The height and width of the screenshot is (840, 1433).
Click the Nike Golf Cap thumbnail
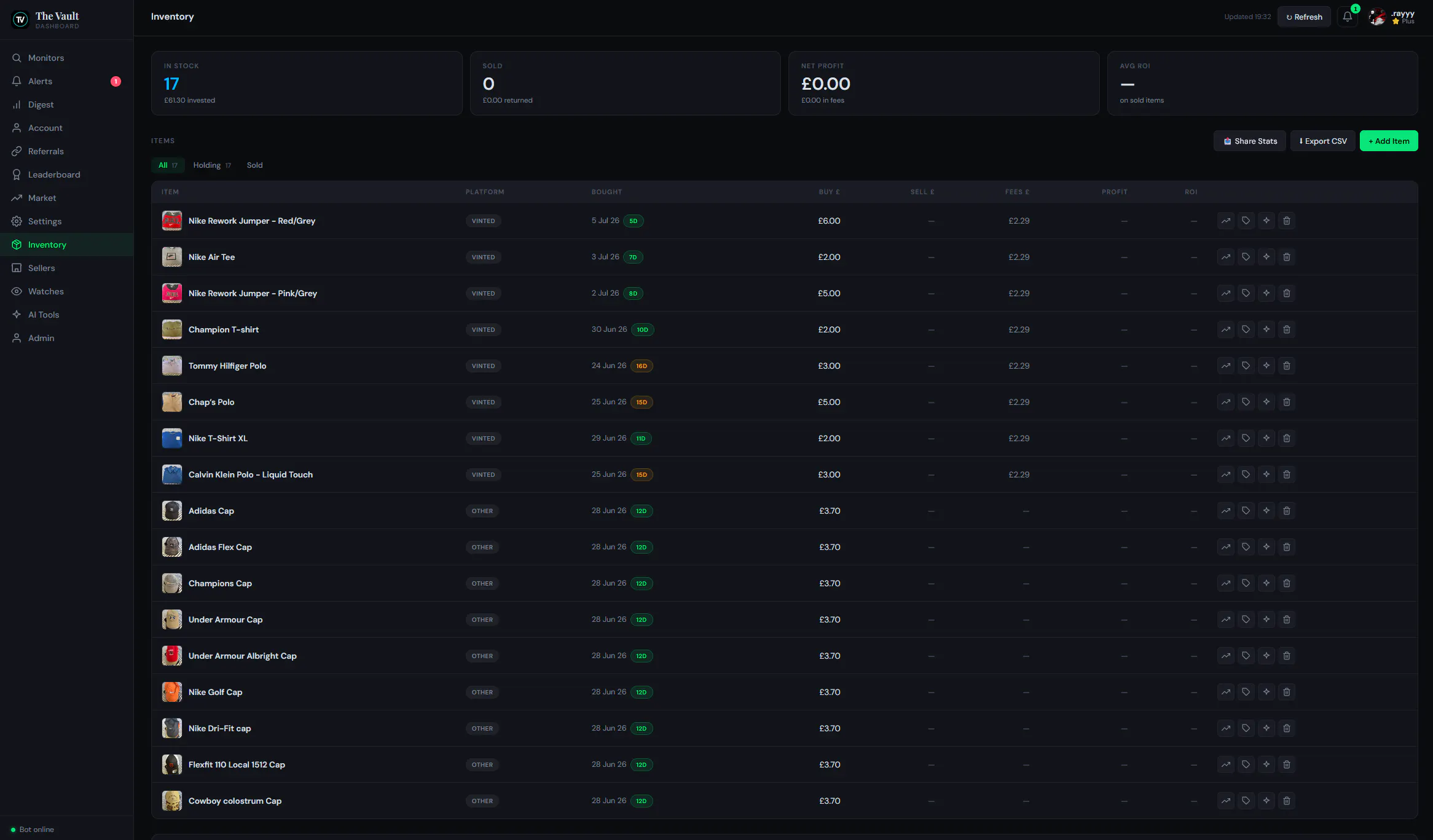click(172, 692)
